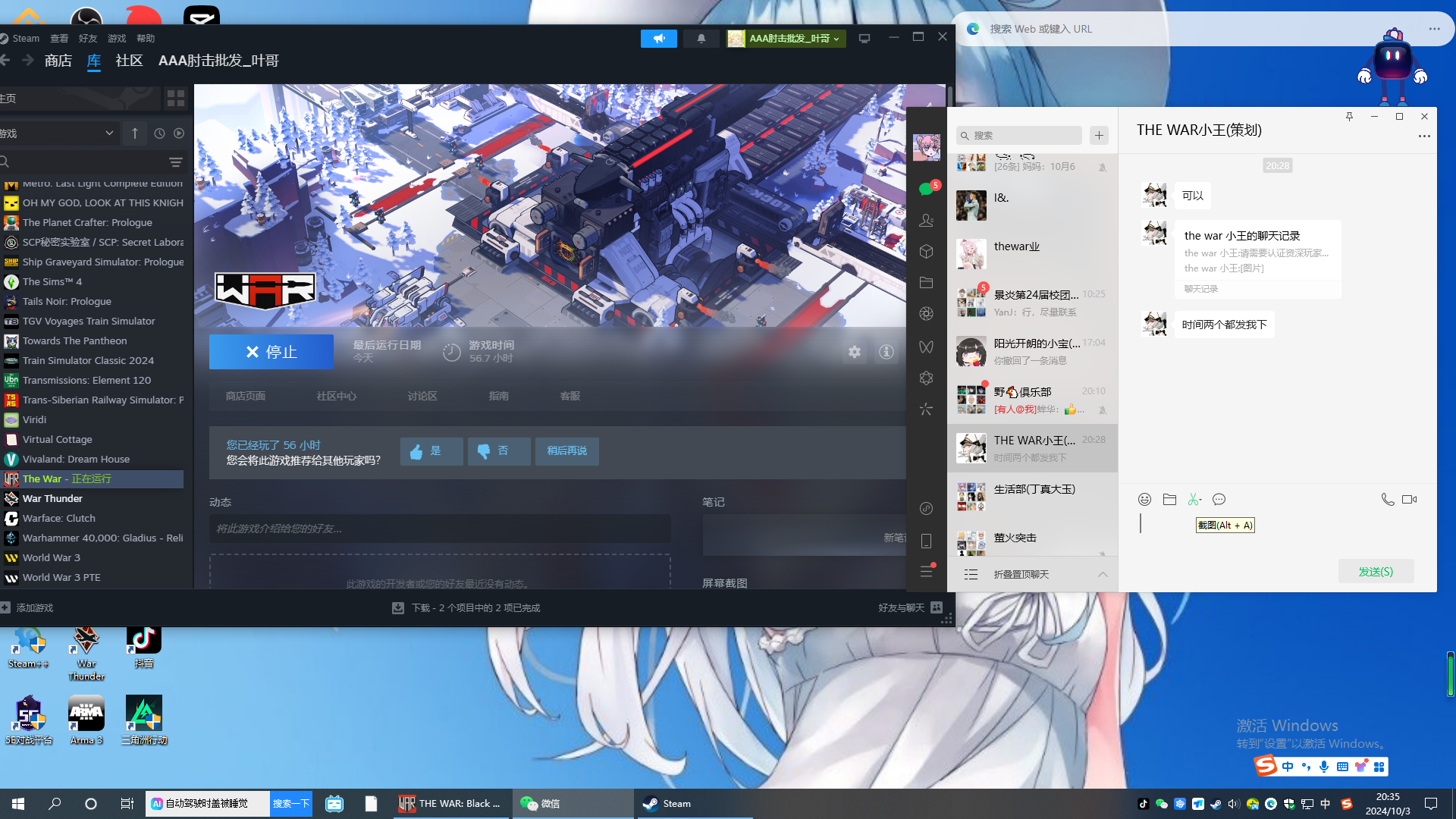
Task: Click Sogou IME voice input microphone
Action: pyautogui.click(x=1324, y=767)
